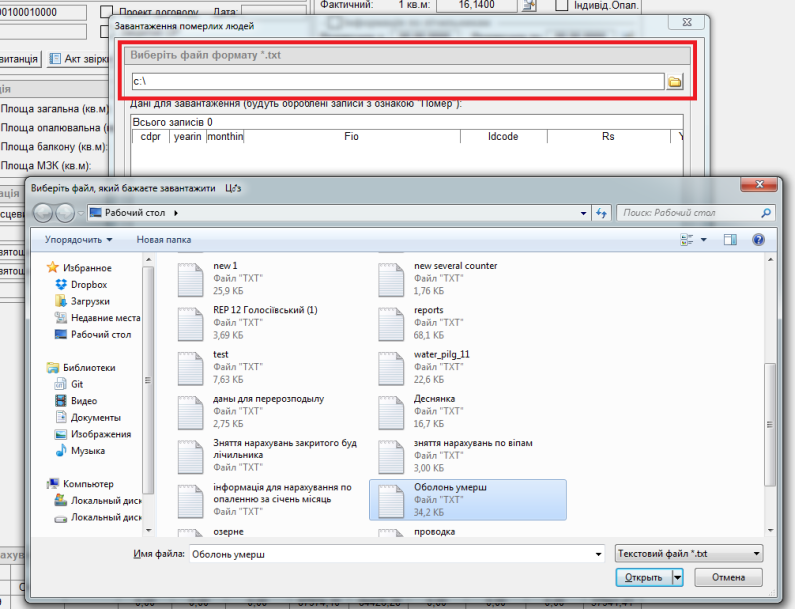Toggle the preview pane icon
The width and height of the screenshot is (795, 609).
point(730,240)
